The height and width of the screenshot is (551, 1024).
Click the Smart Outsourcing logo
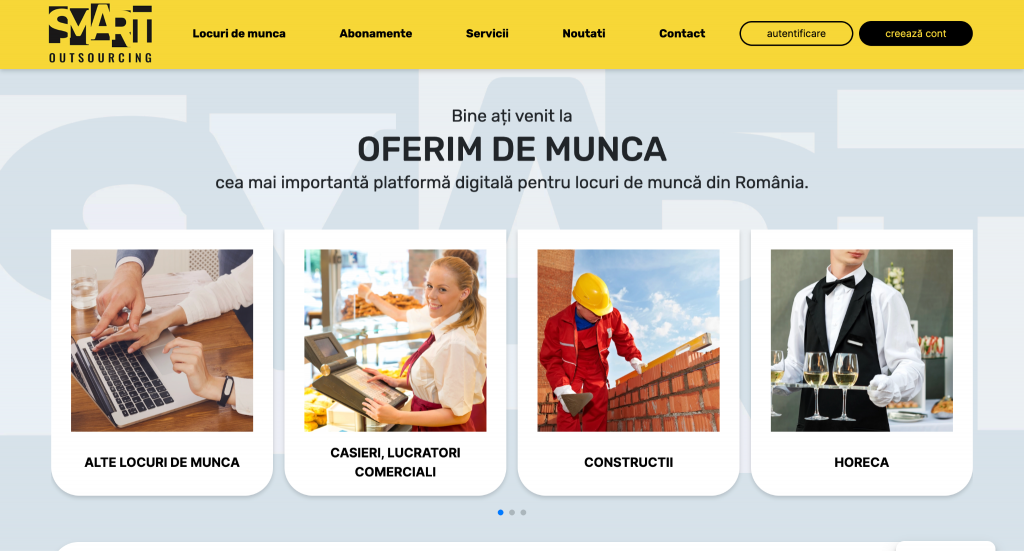click(x=101, y=34)
